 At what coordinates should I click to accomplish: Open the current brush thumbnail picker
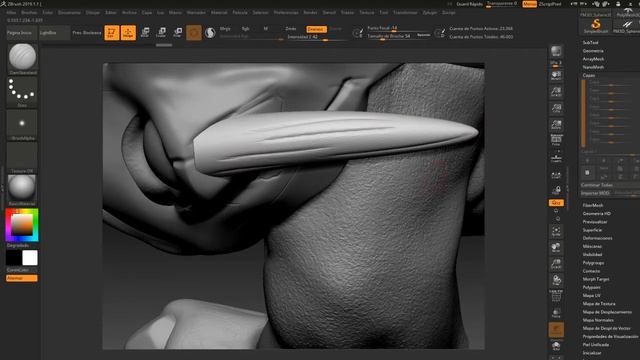pos(22,58)
